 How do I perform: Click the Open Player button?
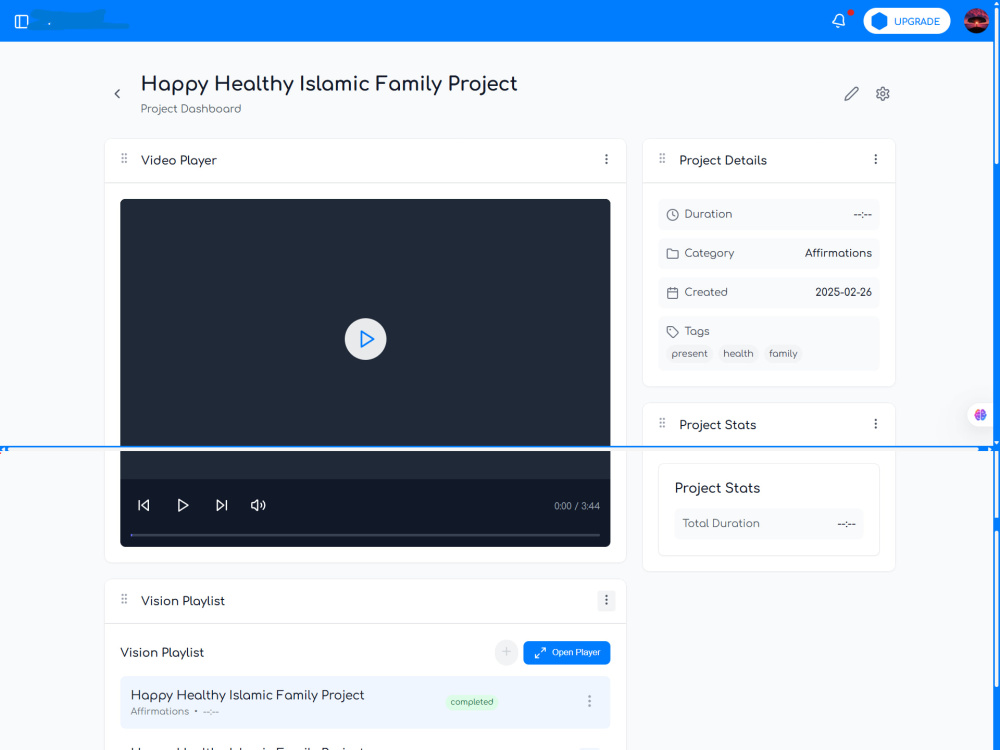(x=566, y=652)
